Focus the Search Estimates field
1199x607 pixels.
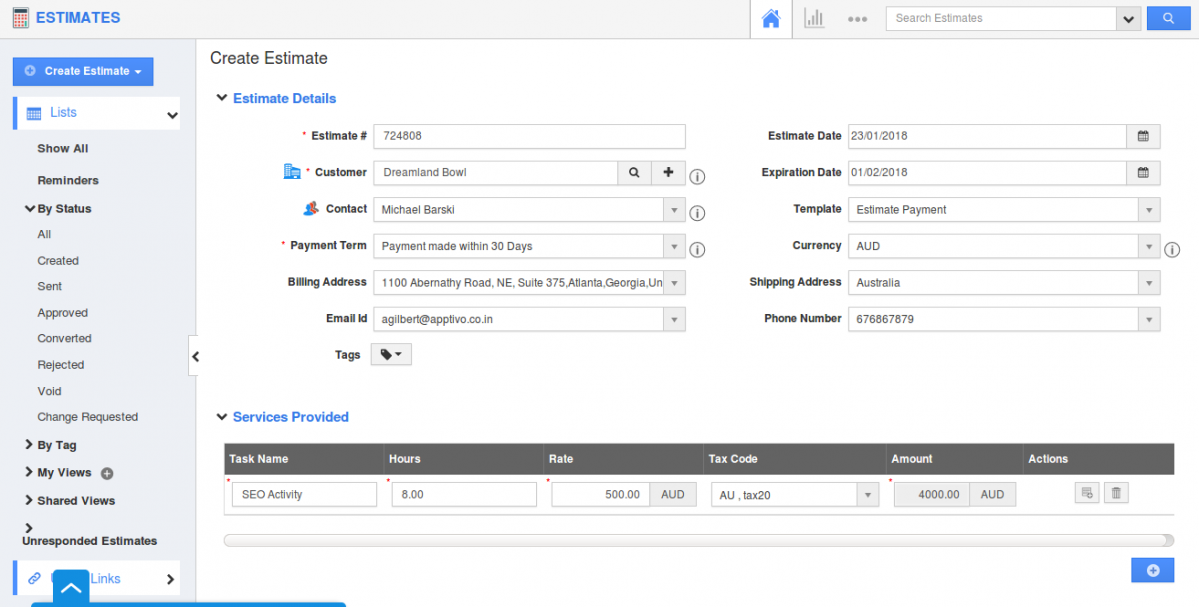click(1001, 18)
